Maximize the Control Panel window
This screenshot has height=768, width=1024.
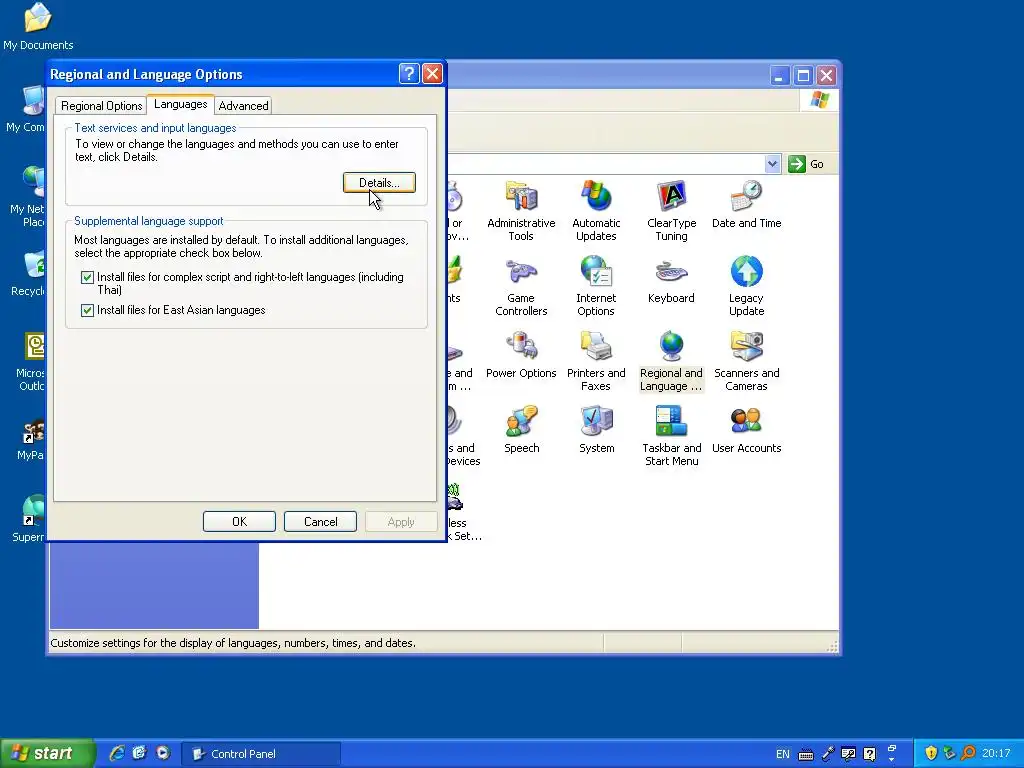coord(803,76)
